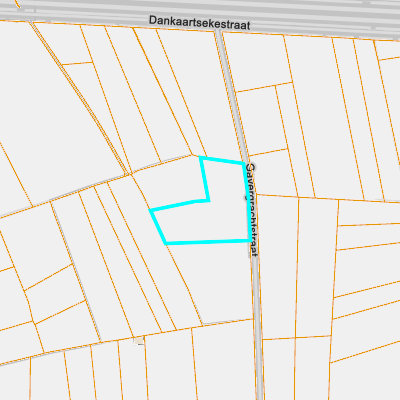Click the northwest corner vertex of the cyan outline
The height and width of the screenshot is (400, 400).
coord(200,157)
